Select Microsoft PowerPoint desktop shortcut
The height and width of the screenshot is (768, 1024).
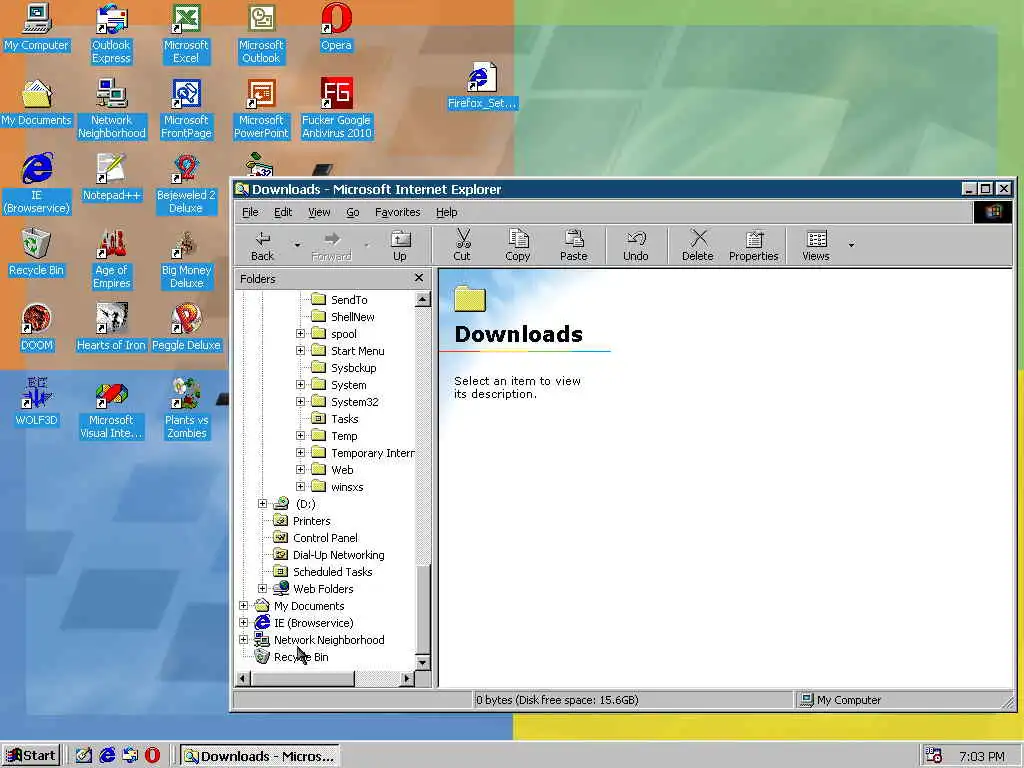pyautogui.click(x=261, y=109)
